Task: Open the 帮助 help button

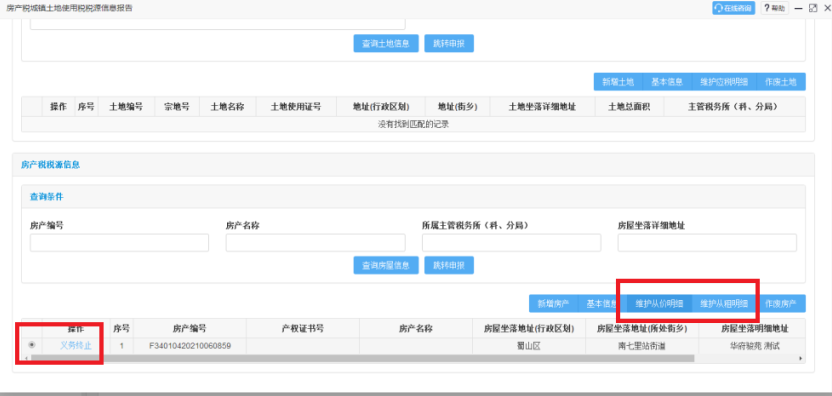Action: [774, 8]
